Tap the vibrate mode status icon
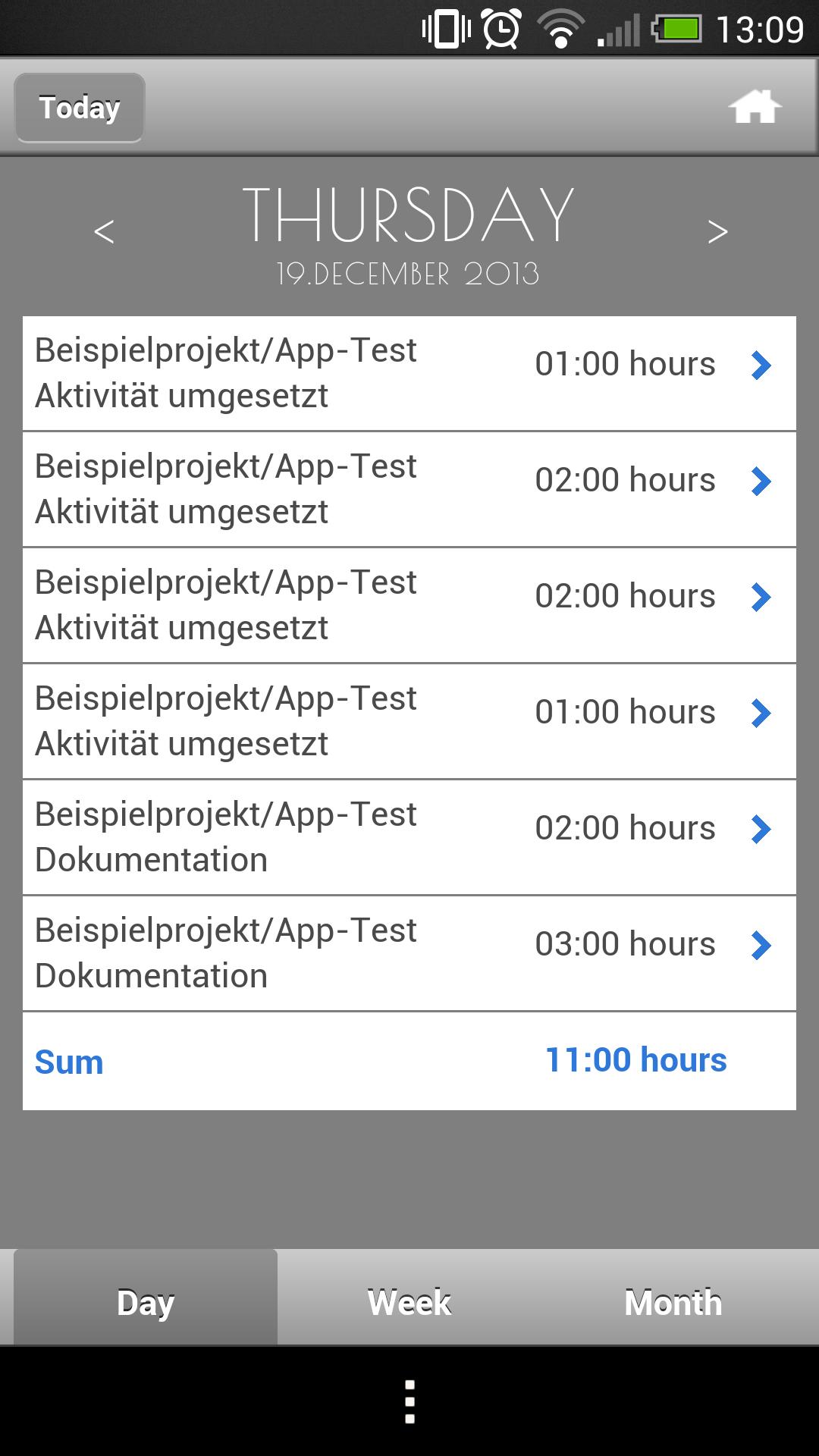Image resolution: width=819 pixels, height=1456 pixels. pyautogui.click(x=446, y=30)
